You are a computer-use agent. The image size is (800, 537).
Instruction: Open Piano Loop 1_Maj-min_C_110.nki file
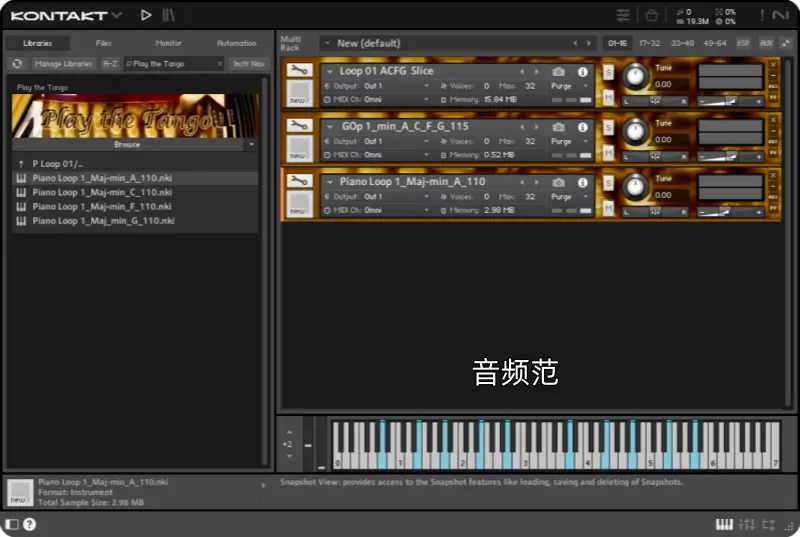click(x=102, y=192)
